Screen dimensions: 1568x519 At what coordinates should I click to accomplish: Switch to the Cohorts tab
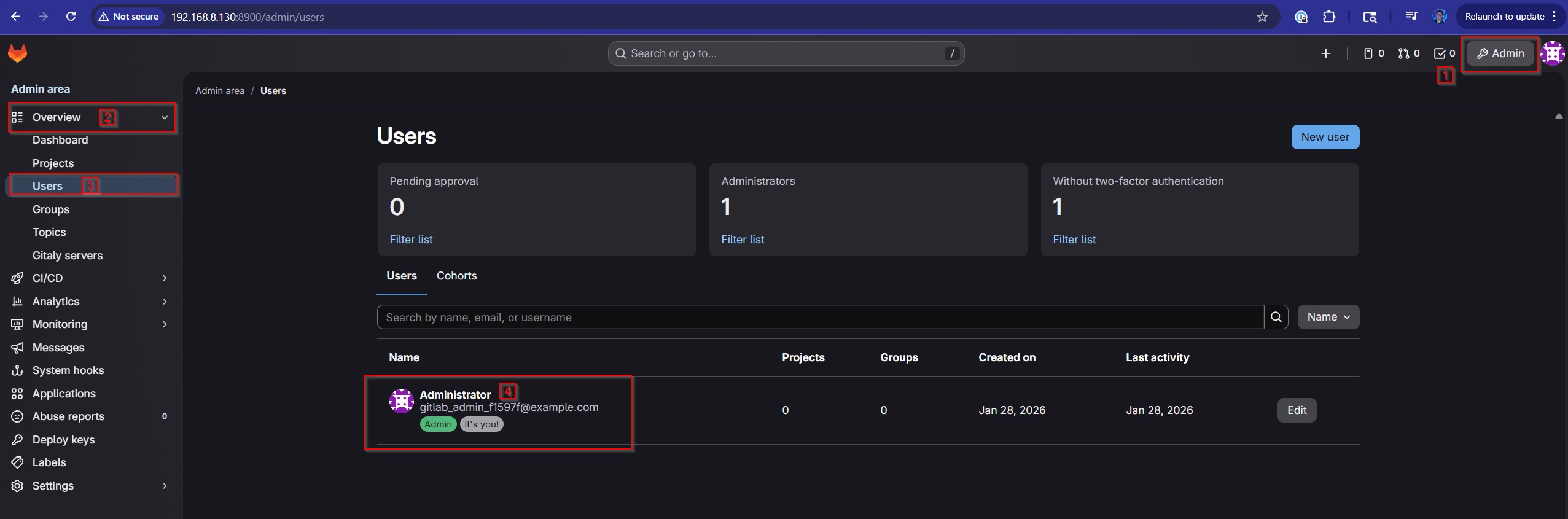pos(456,276)
